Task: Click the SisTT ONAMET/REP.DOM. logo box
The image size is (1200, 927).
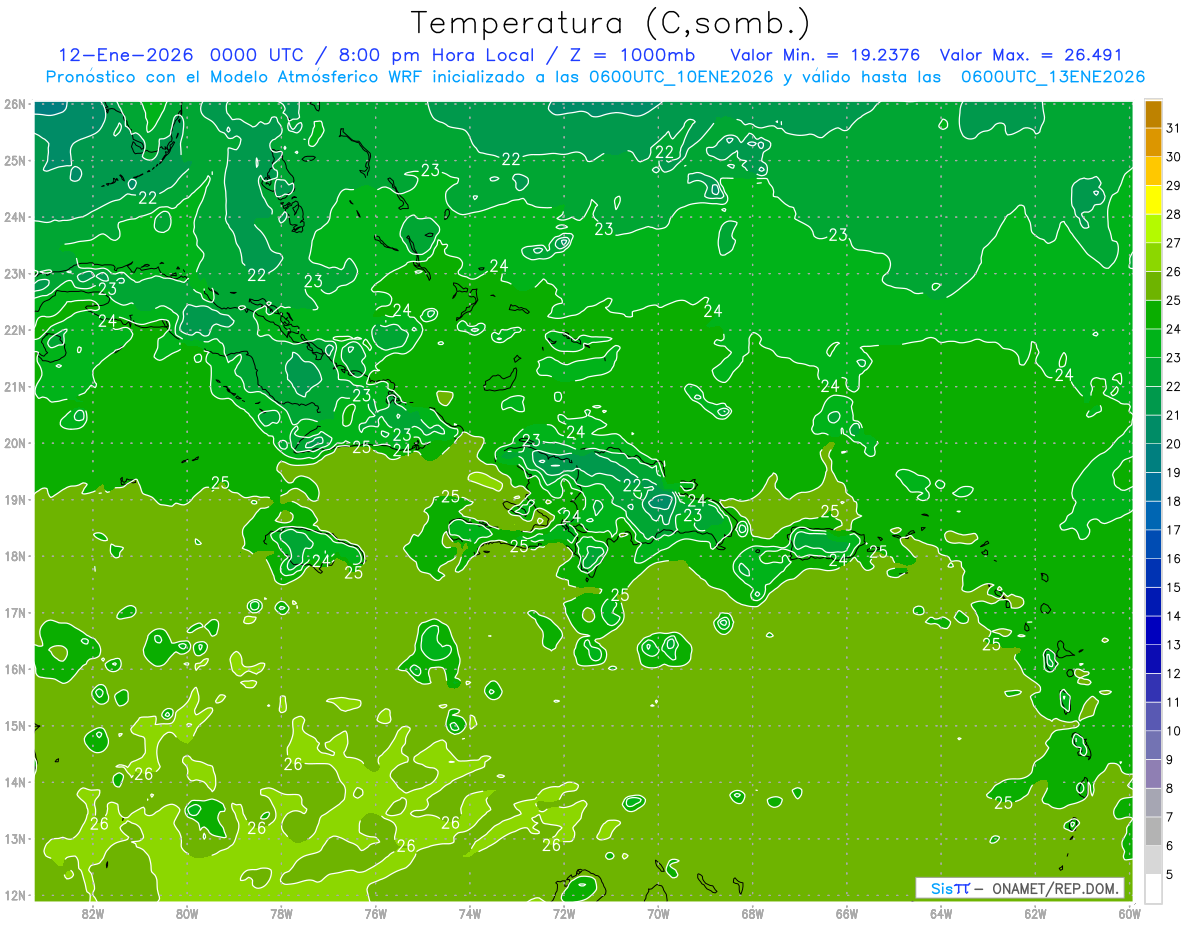Action: point(1020,888)
